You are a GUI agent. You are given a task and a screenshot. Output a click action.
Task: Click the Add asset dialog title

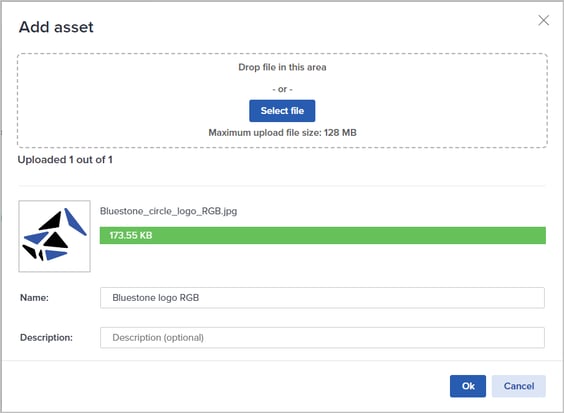coord(56,27)
